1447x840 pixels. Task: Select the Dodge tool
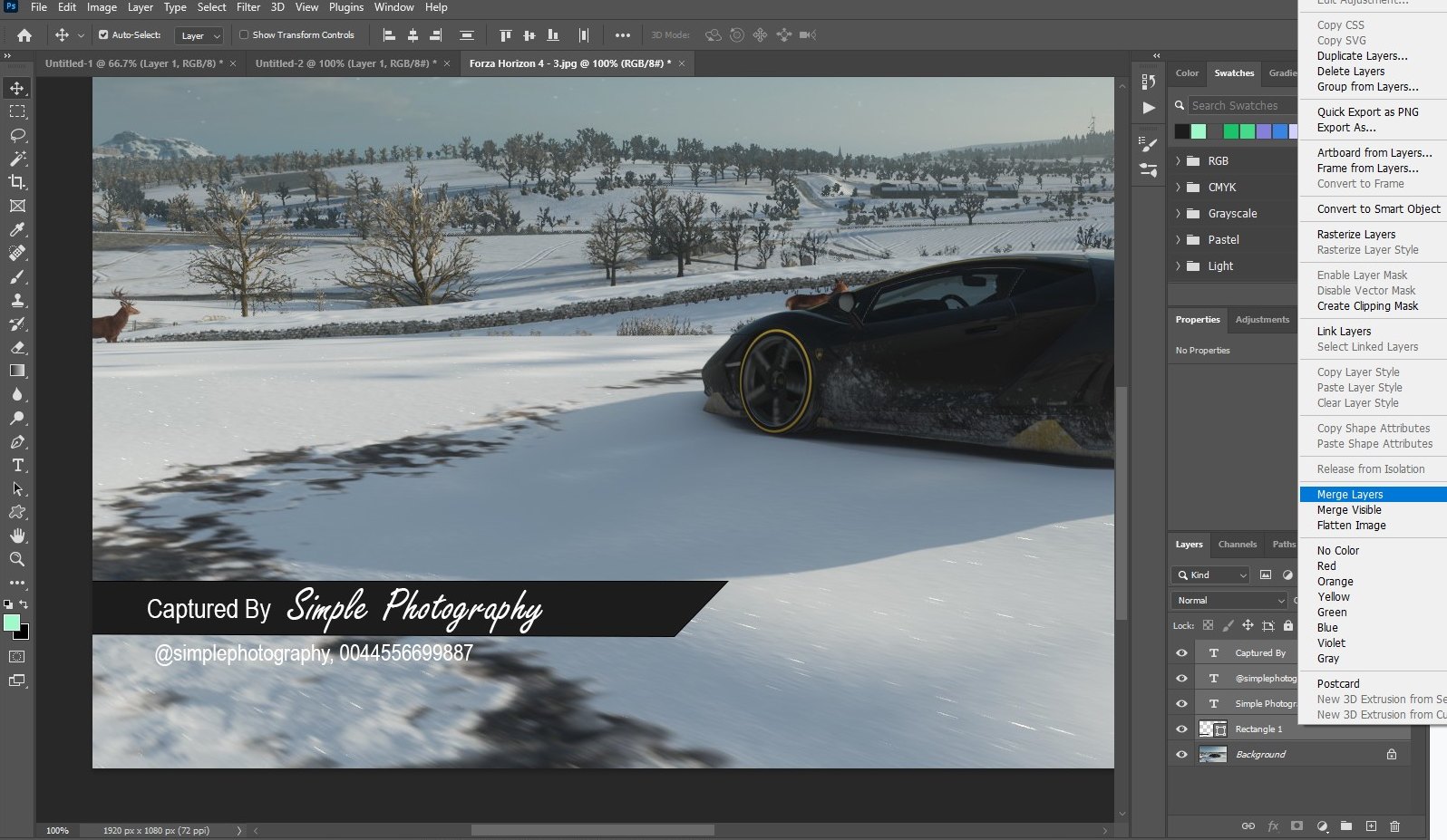[x=17, y=418]
